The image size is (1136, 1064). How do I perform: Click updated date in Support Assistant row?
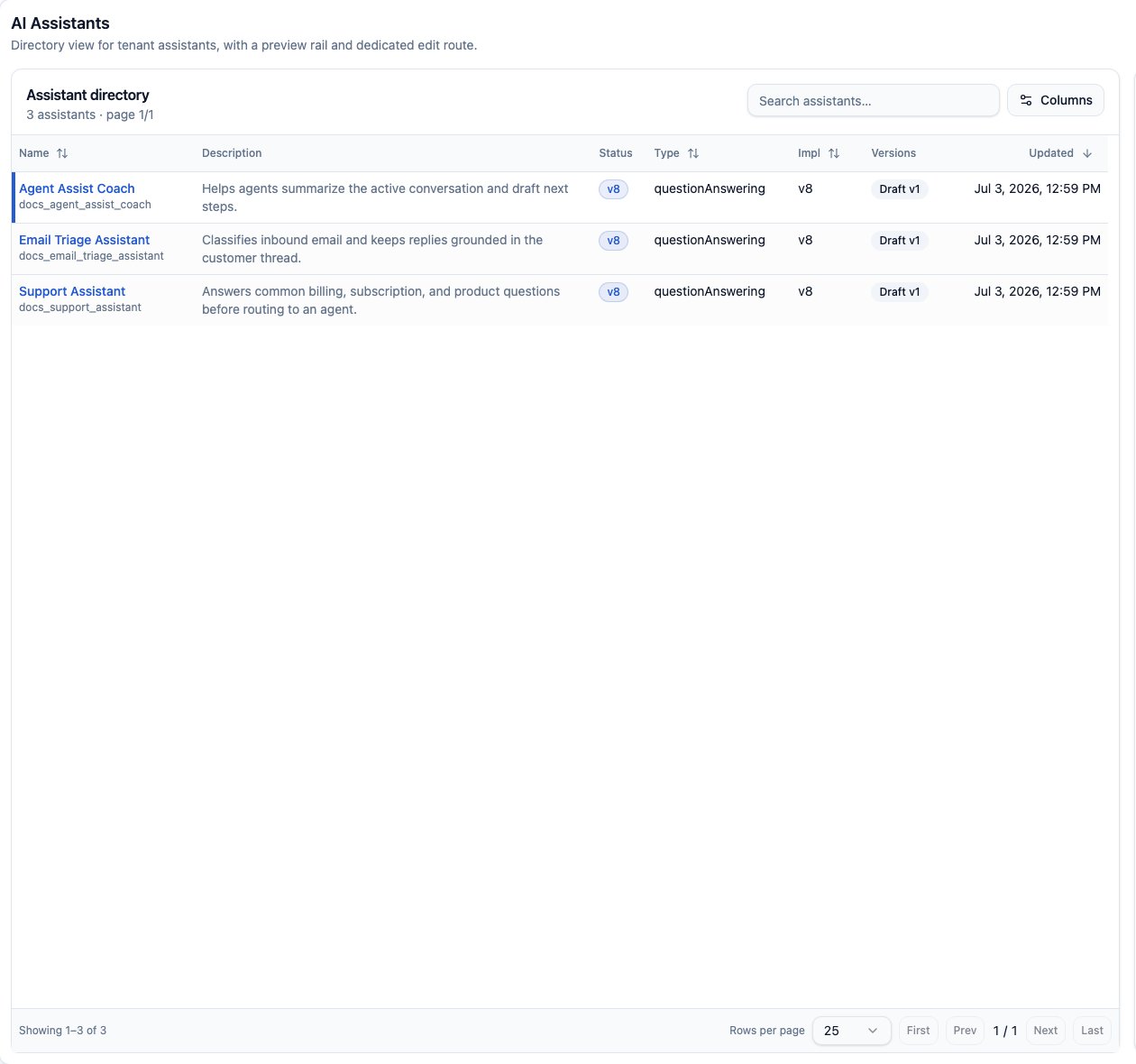1038,291
